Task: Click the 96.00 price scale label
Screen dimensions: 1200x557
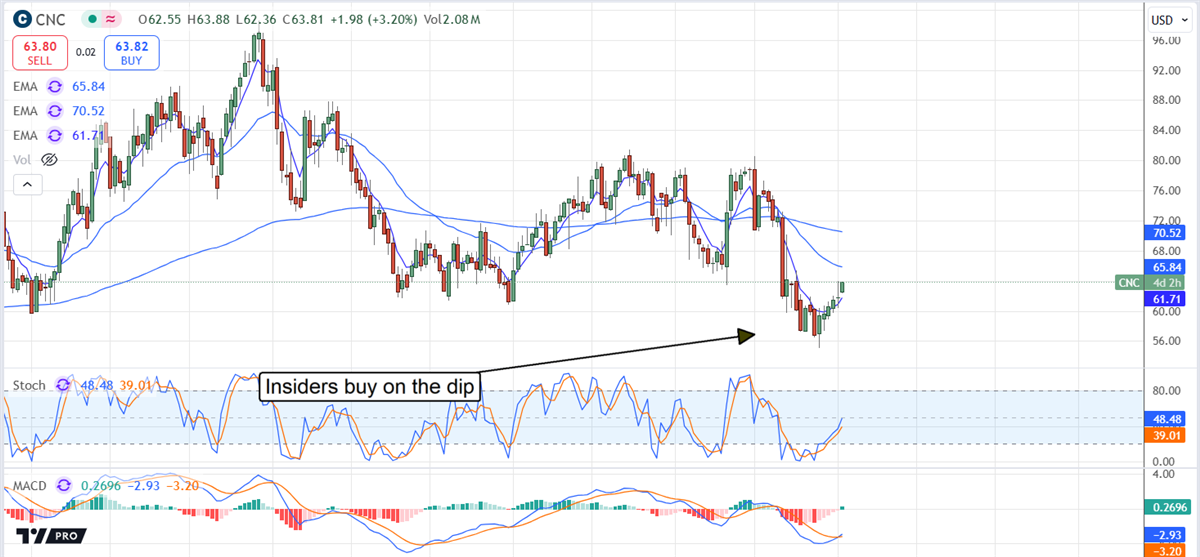Action: [x=1167, y=41]
